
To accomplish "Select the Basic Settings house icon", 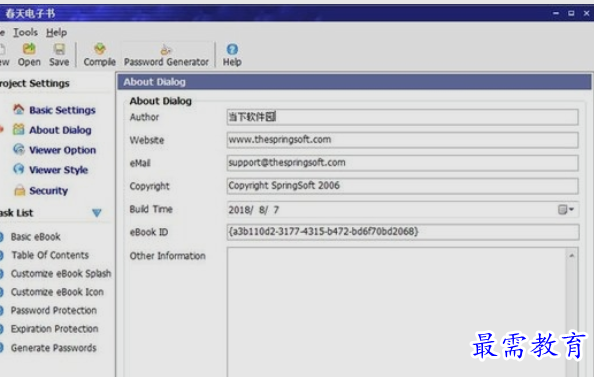I will (18, 110).
